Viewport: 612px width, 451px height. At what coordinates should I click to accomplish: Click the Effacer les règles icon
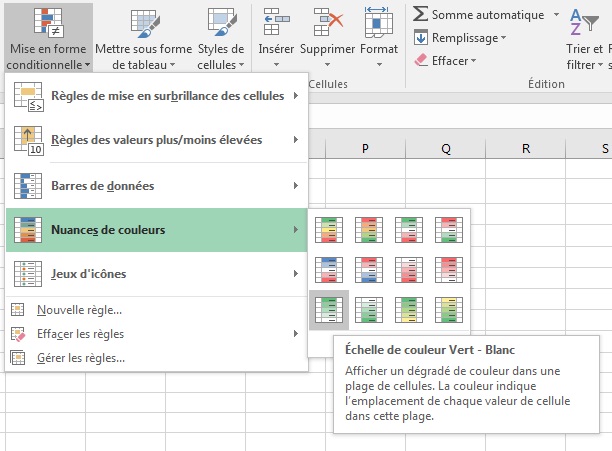click(x=18, y=334)
